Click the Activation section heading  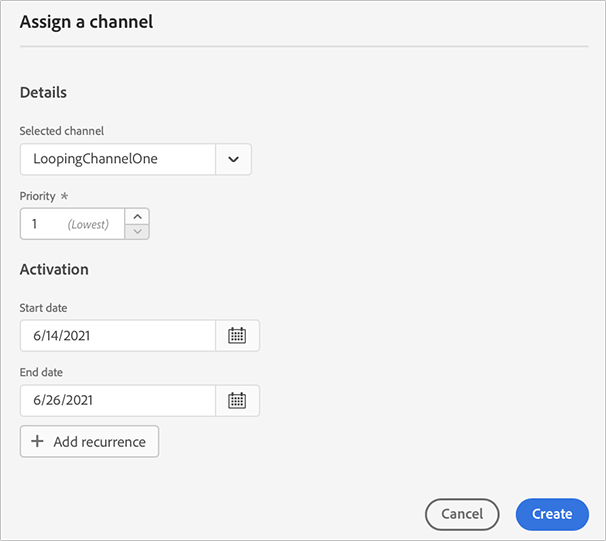point(54,269)
